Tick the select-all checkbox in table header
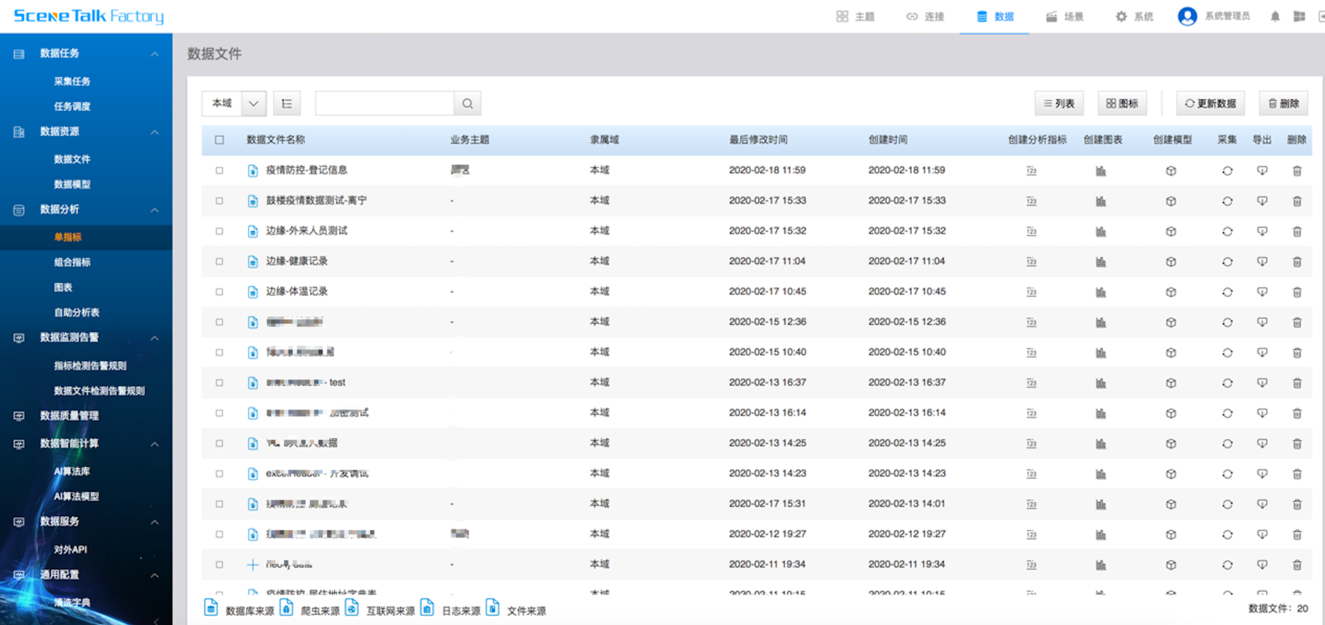This screenshot has height=625, width=1325. tap(220, 140)
